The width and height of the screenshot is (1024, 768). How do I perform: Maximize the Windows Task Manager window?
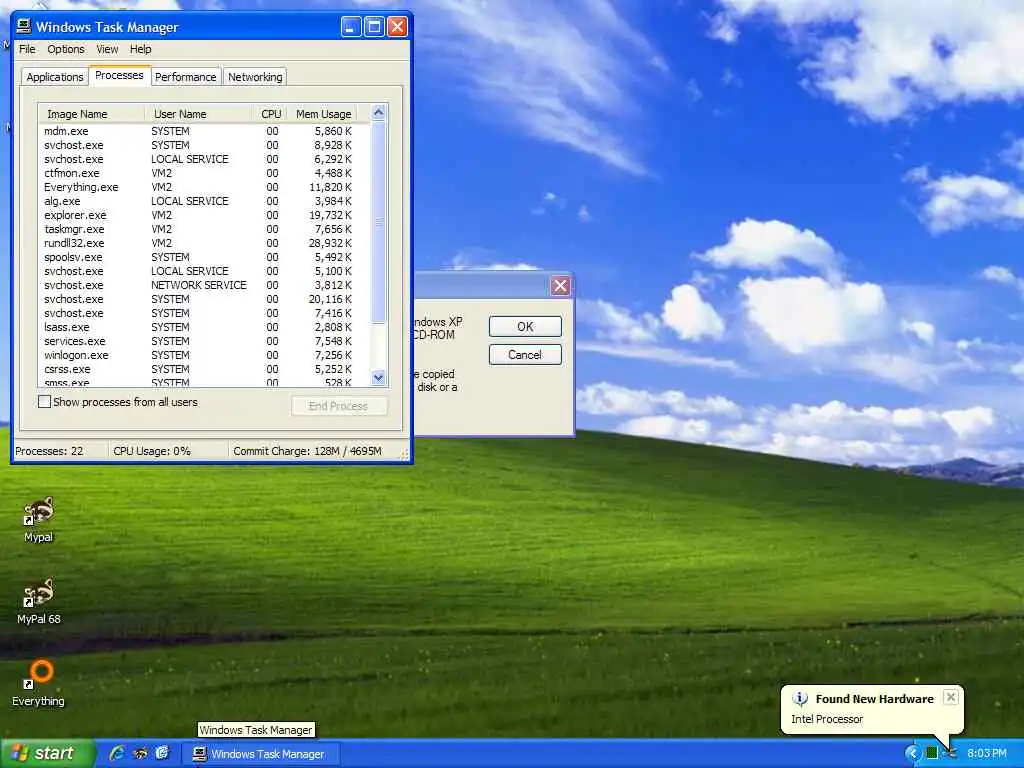point(374,27)
